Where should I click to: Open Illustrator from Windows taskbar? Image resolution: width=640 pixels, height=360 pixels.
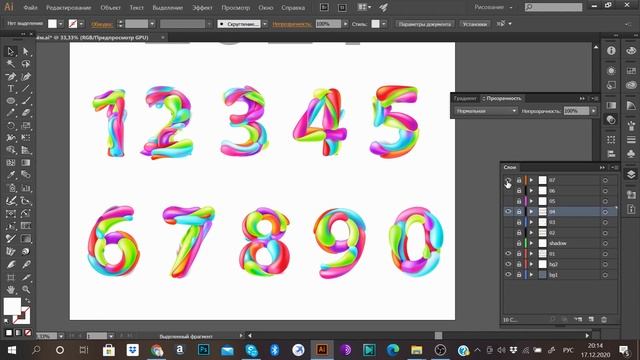click(x=322, y=350)
